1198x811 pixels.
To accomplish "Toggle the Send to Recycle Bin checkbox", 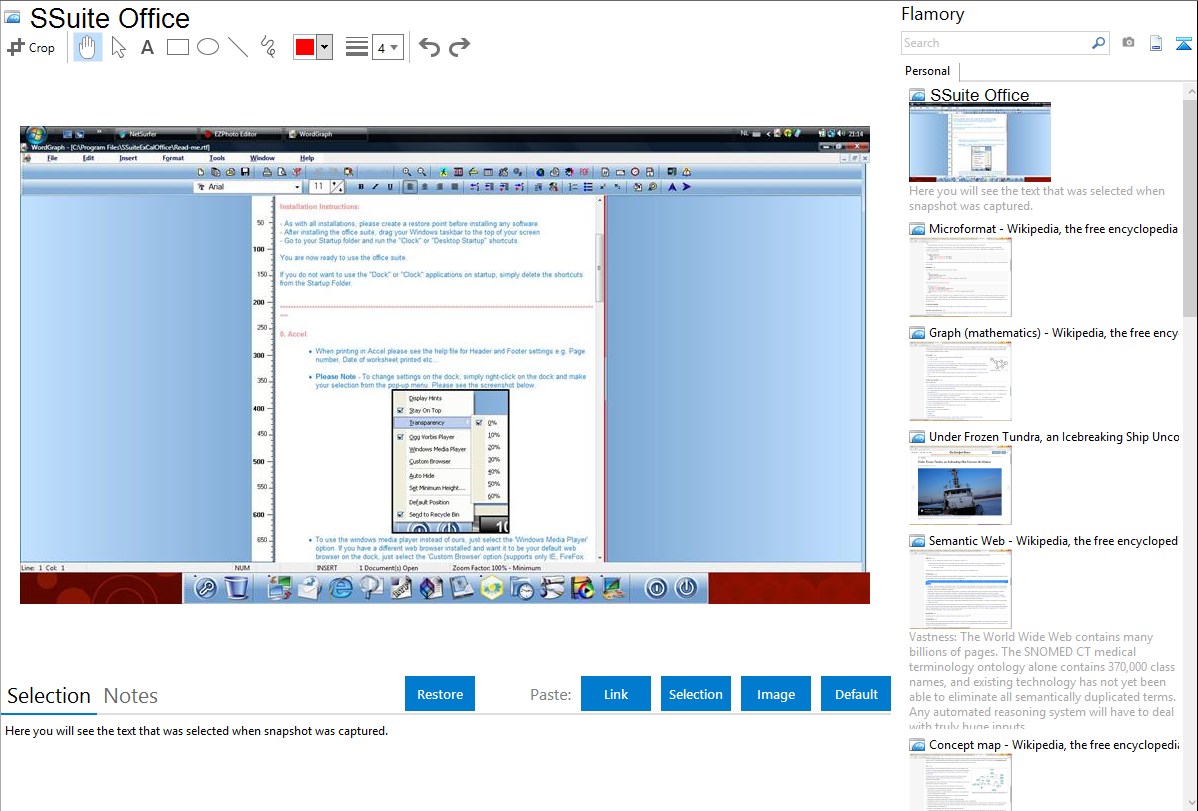I will click(400, 514).
